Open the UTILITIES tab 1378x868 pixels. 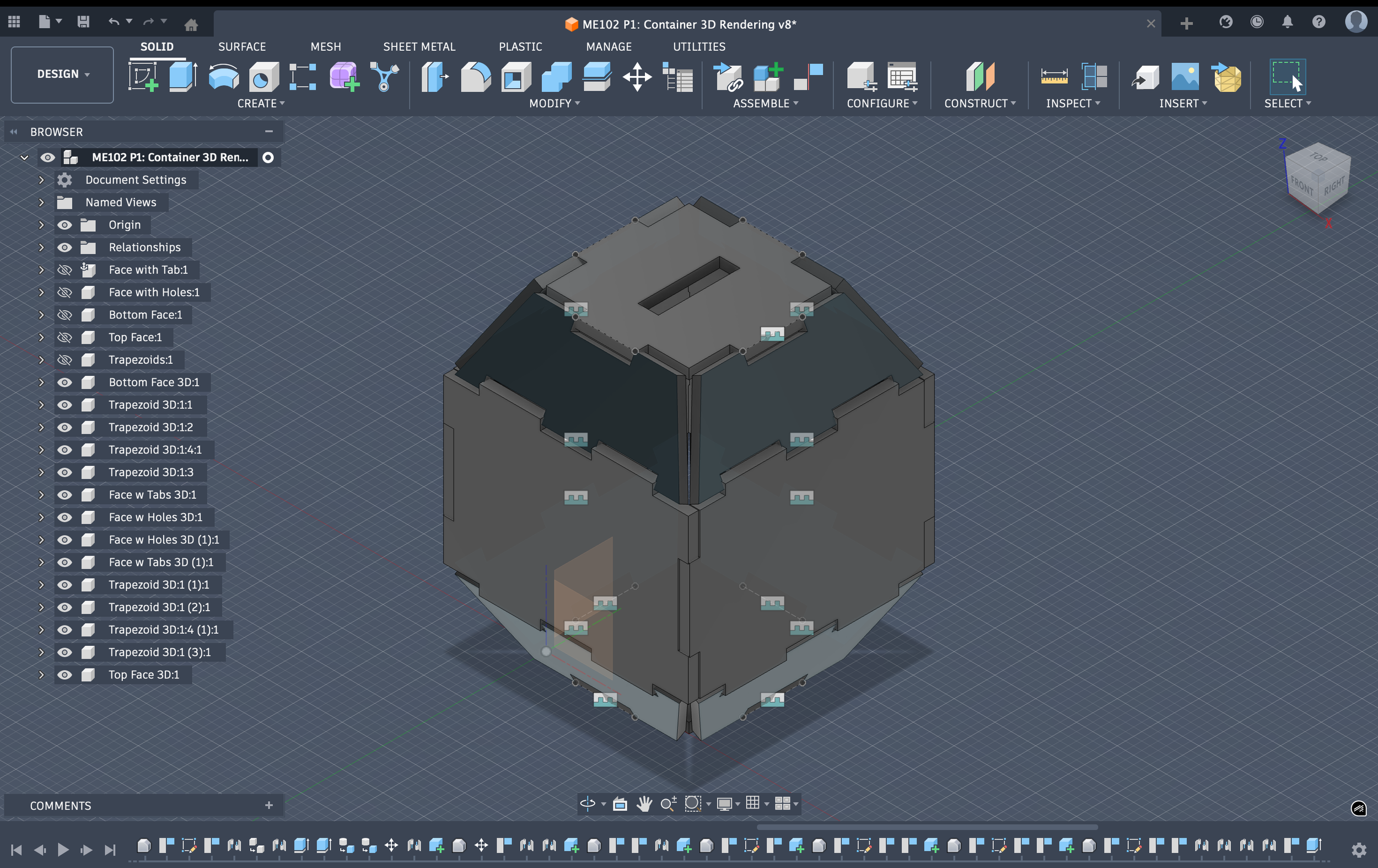[x=699, y=46]
